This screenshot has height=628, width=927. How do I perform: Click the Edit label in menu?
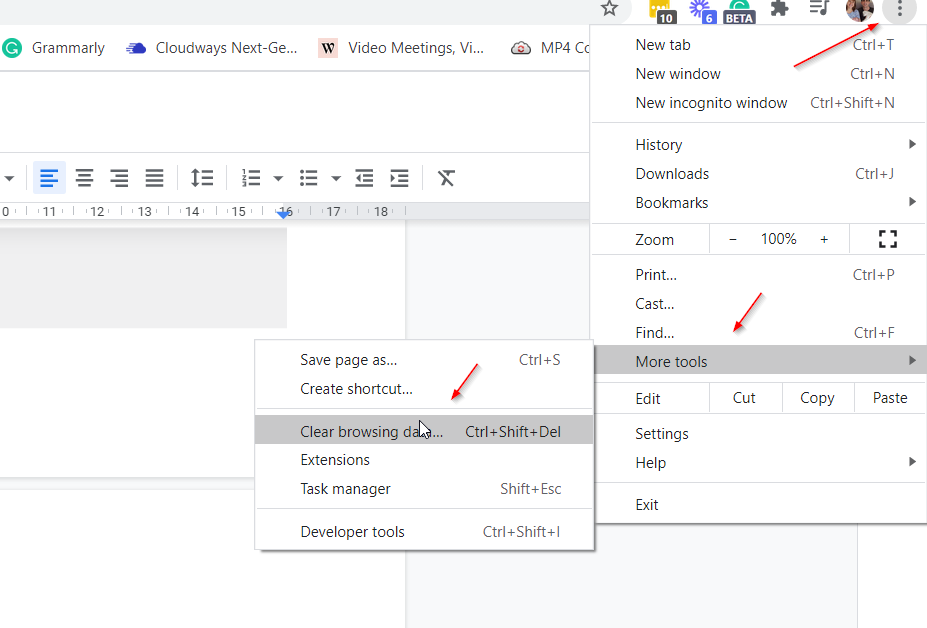tap(648, 399)
